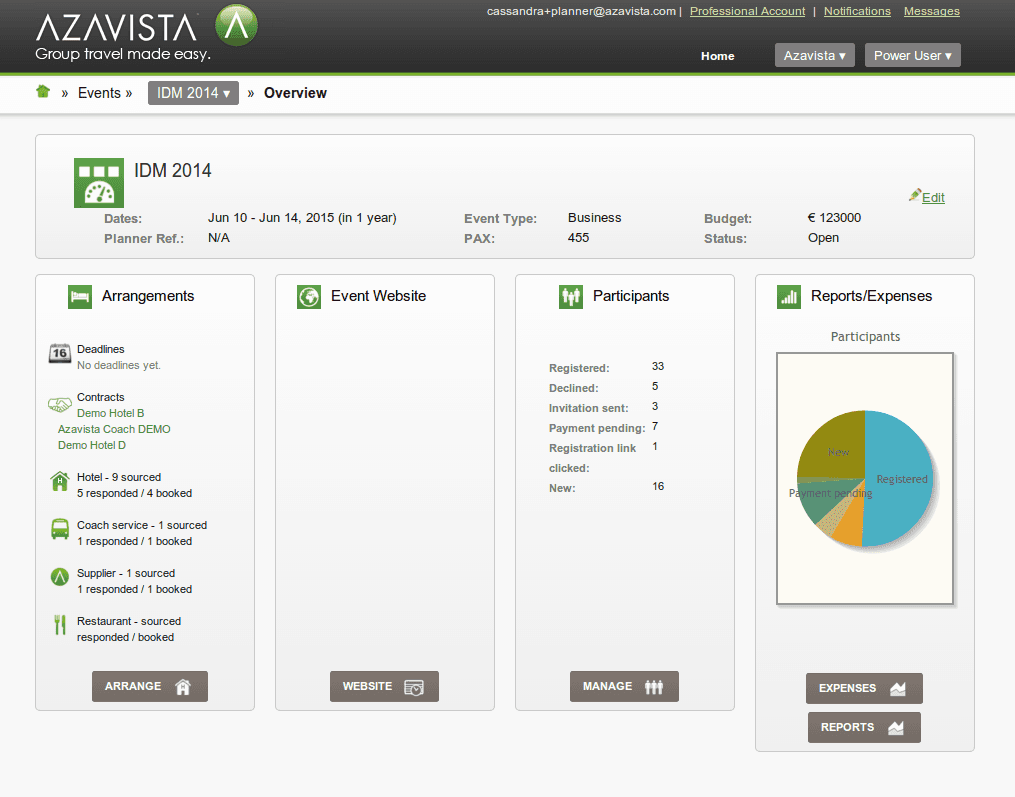Screen dimensions: 1015x797
Task: Click the New participants count 16
Action: pos(658,486)
